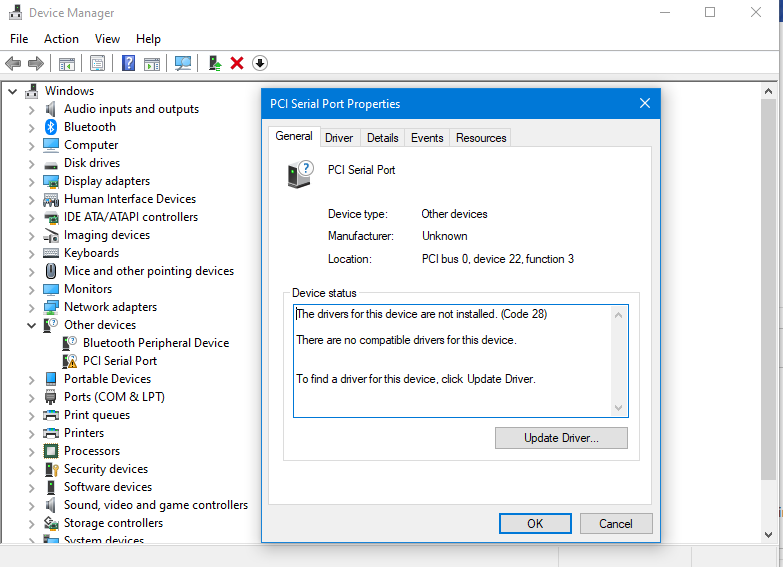Viewport: 783px width, 567px height.
Task: Expand the Computer category
Action: pyautogui.click(x=31, y=146)
